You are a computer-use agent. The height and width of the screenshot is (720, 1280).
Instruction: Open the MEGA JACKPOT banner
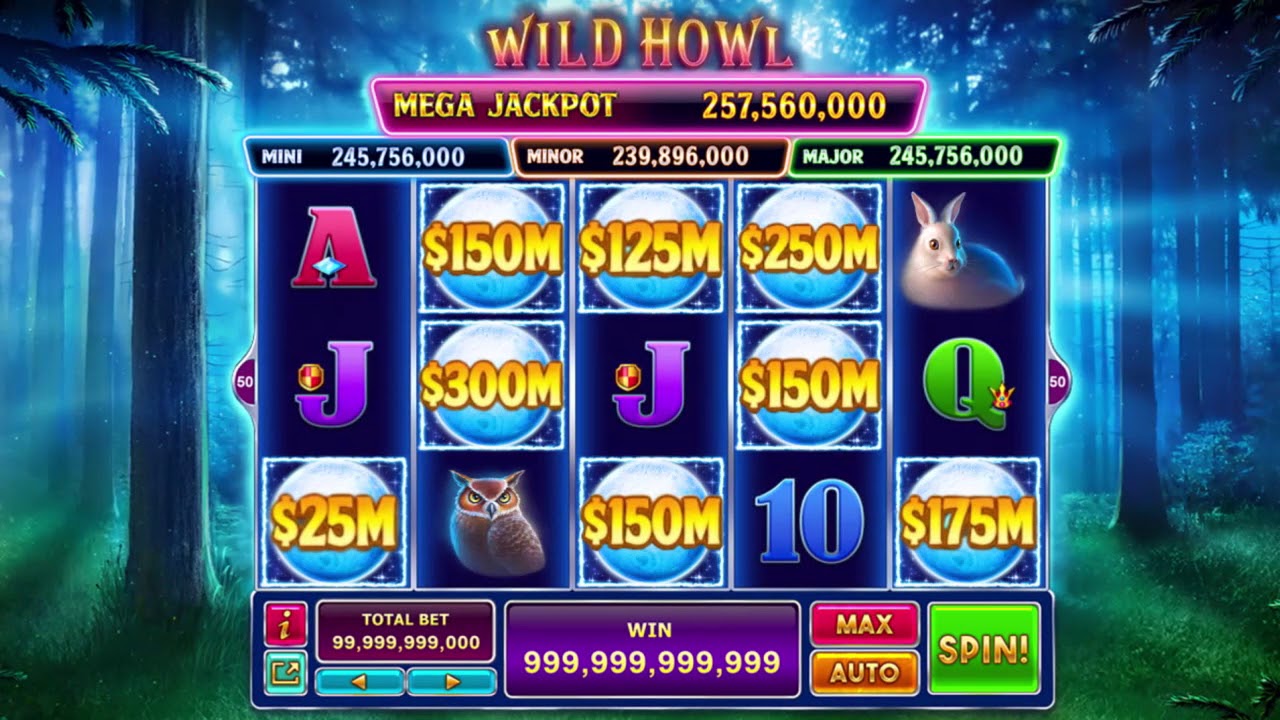tap(648, 106)
